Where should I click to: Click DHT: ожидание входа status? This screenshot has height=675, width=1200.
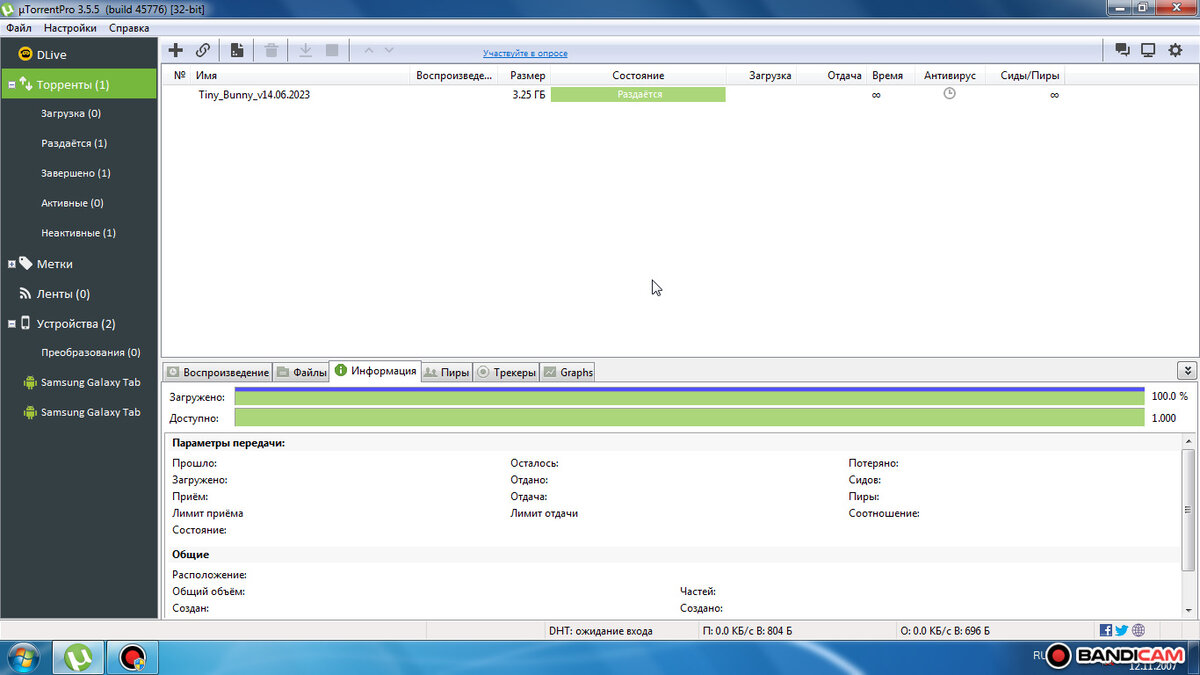(x=600, y=631)
